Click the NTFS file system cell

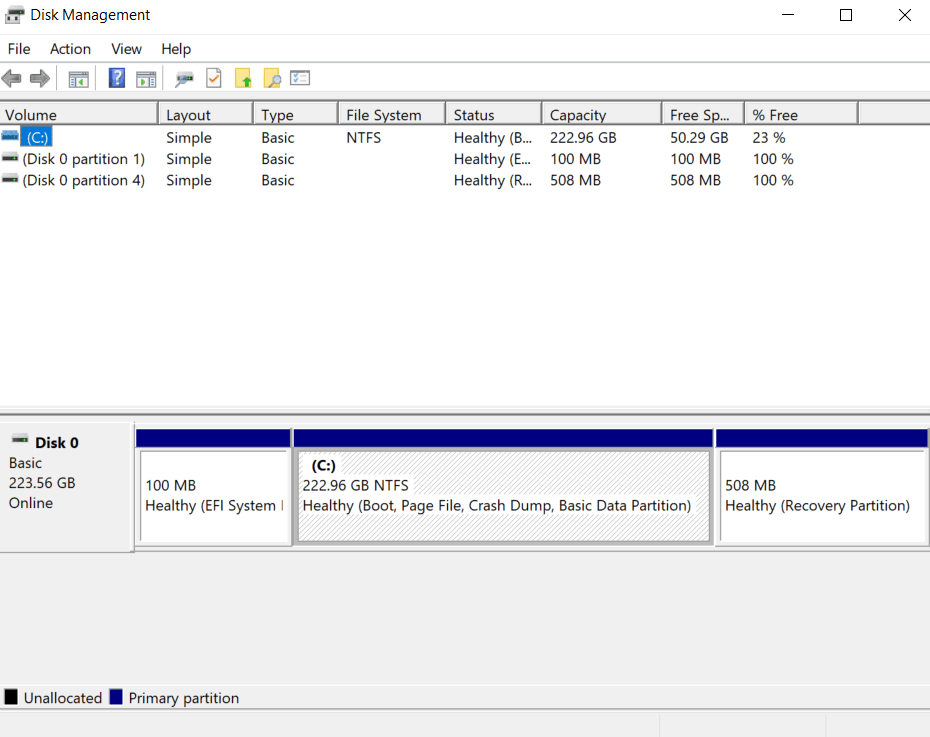(364, 138)
